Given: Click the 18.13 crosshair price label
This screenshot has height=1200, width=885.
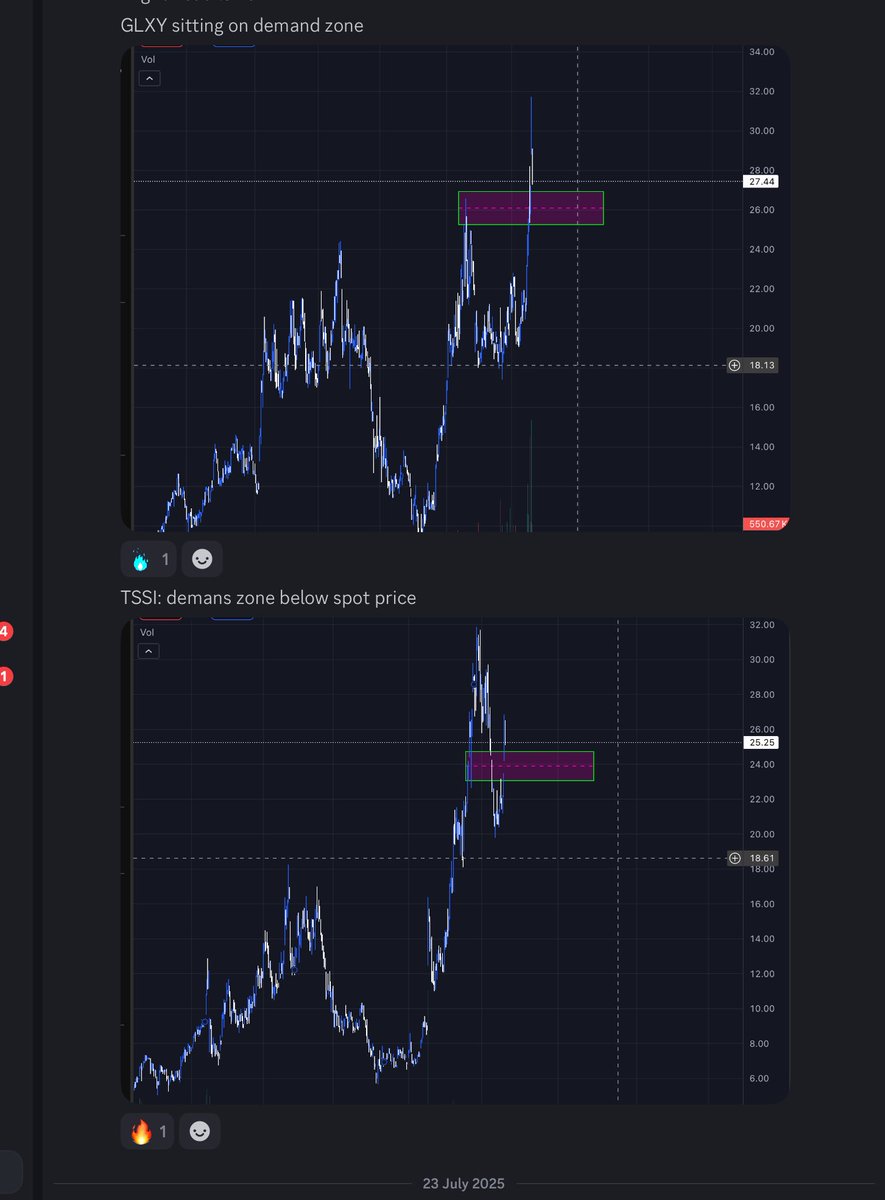Looking at the screenshot, I should point(763,366).
